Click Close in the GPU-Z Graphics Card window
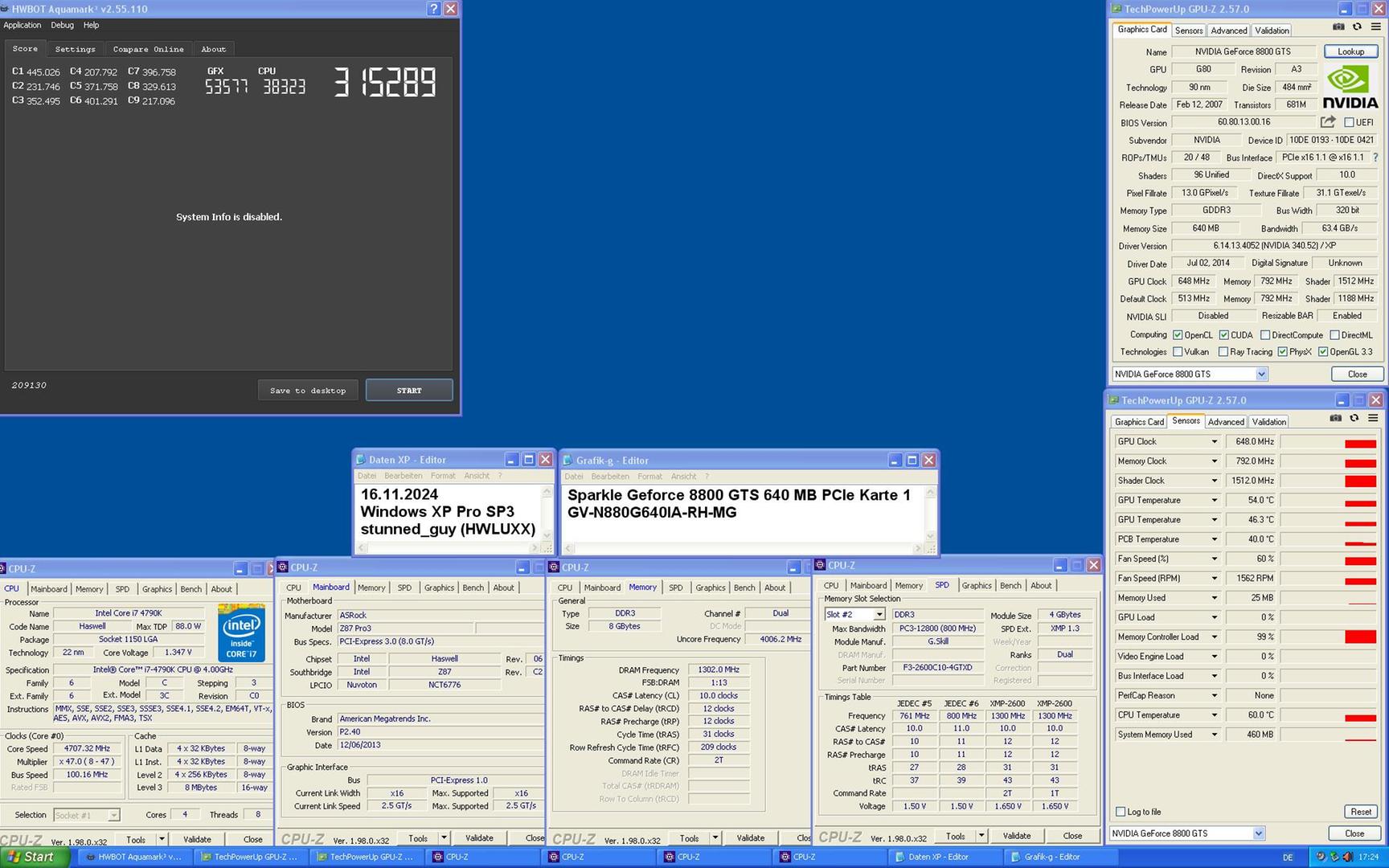The width and height of the screenshot is (1389, 868). pos(1357,374)
